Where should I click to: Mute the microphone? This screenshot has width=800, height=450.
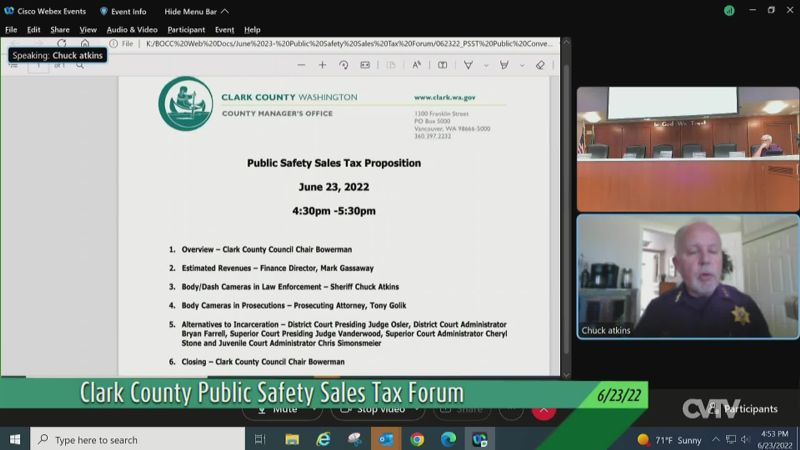point(278,409)
